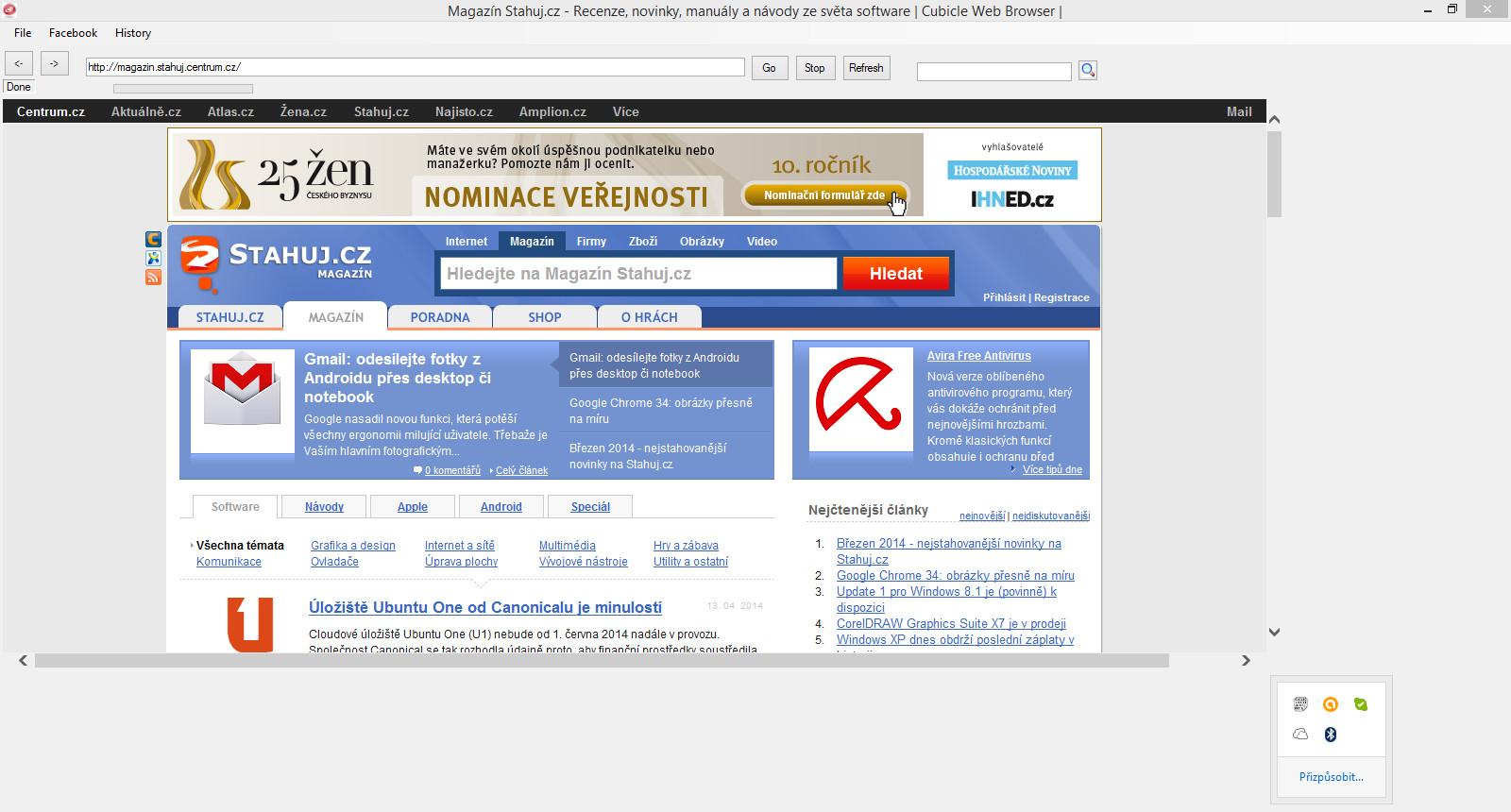
Task: Click the colorful share icon below Centrum icon
Action: click(153, 258)
